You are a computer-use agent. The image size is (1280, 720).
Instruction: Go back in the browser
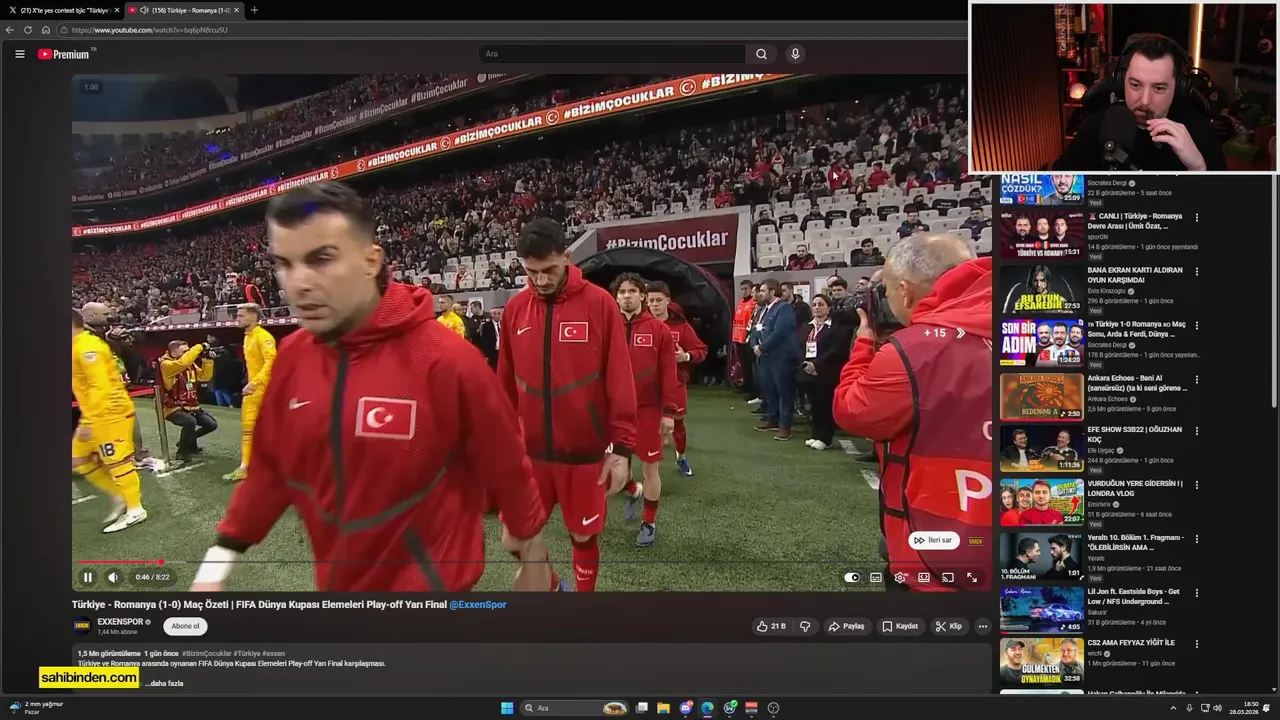(10, 30)
